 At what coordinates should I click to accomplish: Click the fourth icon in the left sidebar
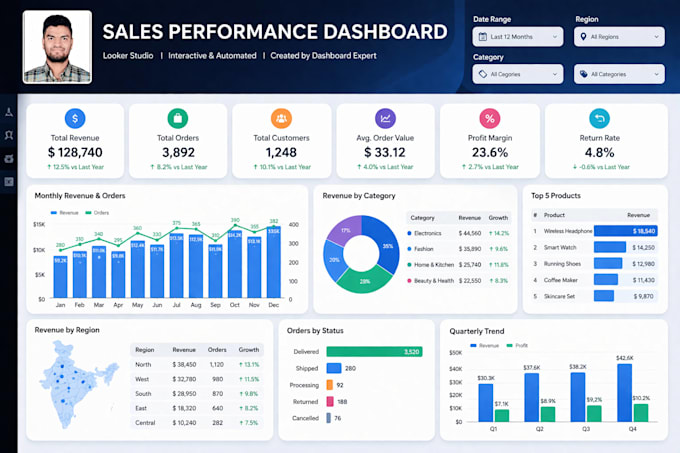(9, 182)
